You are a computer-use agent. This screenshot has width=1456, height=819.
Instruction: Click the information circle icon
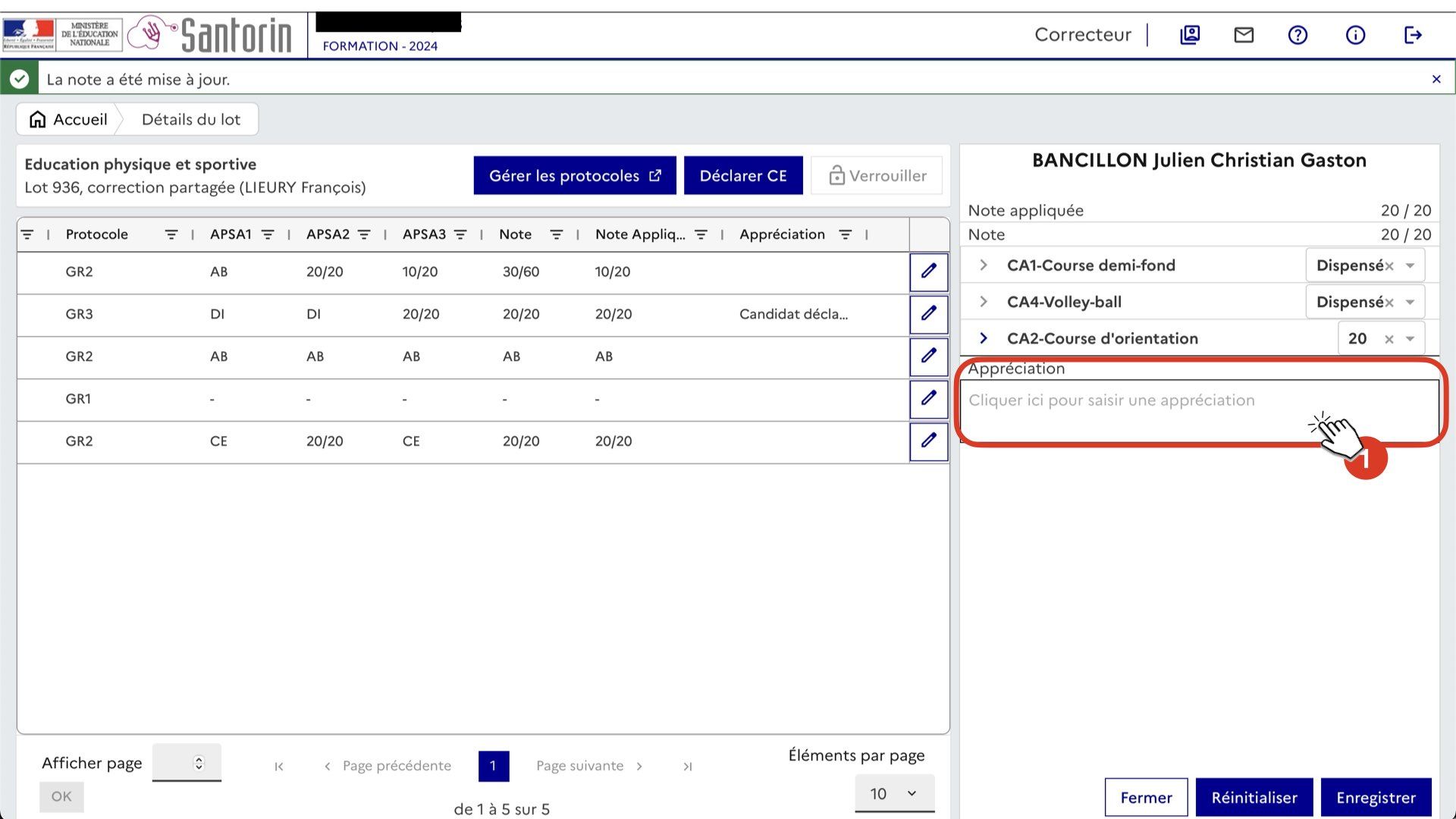(1355, 35)
